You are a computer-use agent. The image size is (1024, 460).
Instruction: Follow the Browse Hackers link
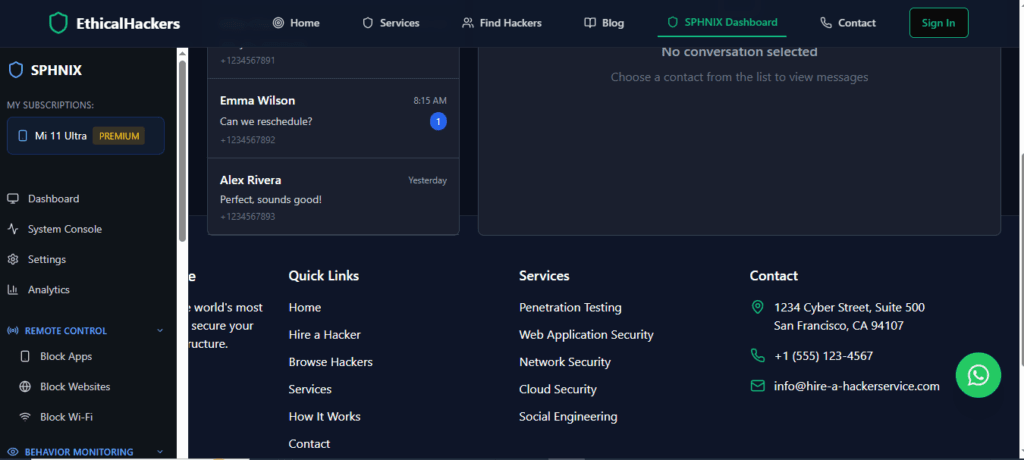coord(330,361)
